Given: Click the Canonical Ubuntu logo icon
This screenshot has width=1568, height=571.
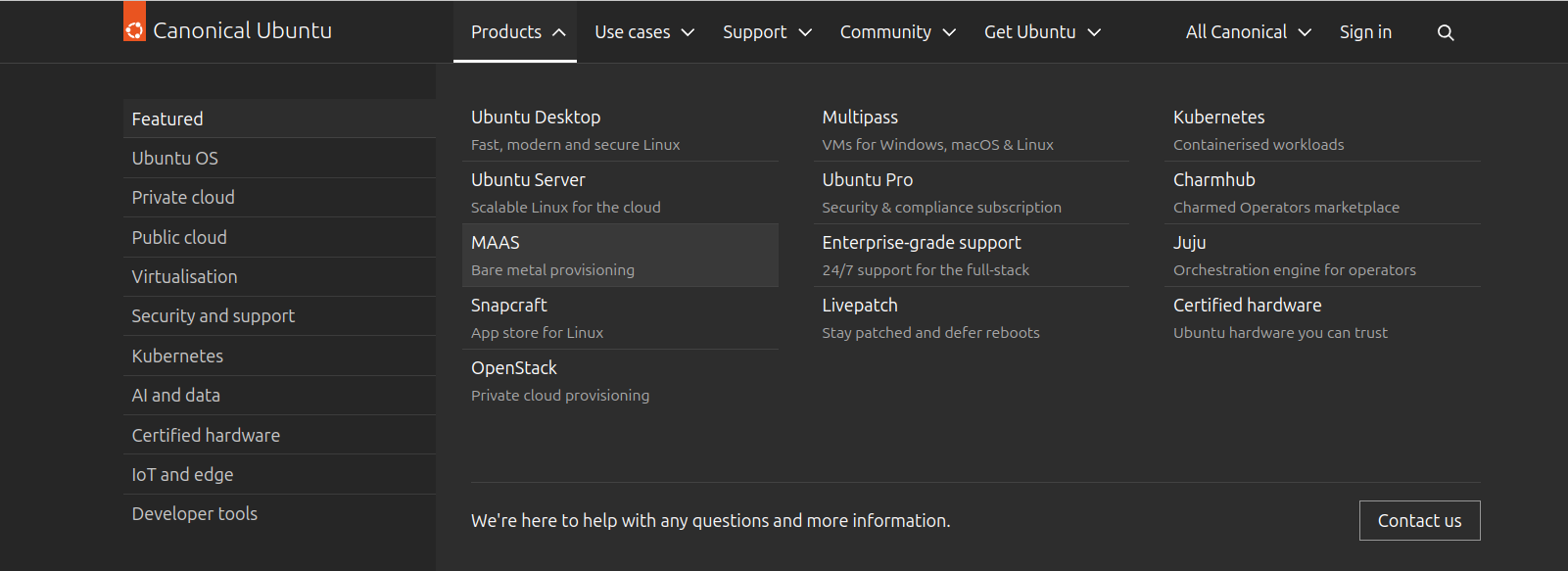Looking at the screenshot, I should (x=134, y=23).
